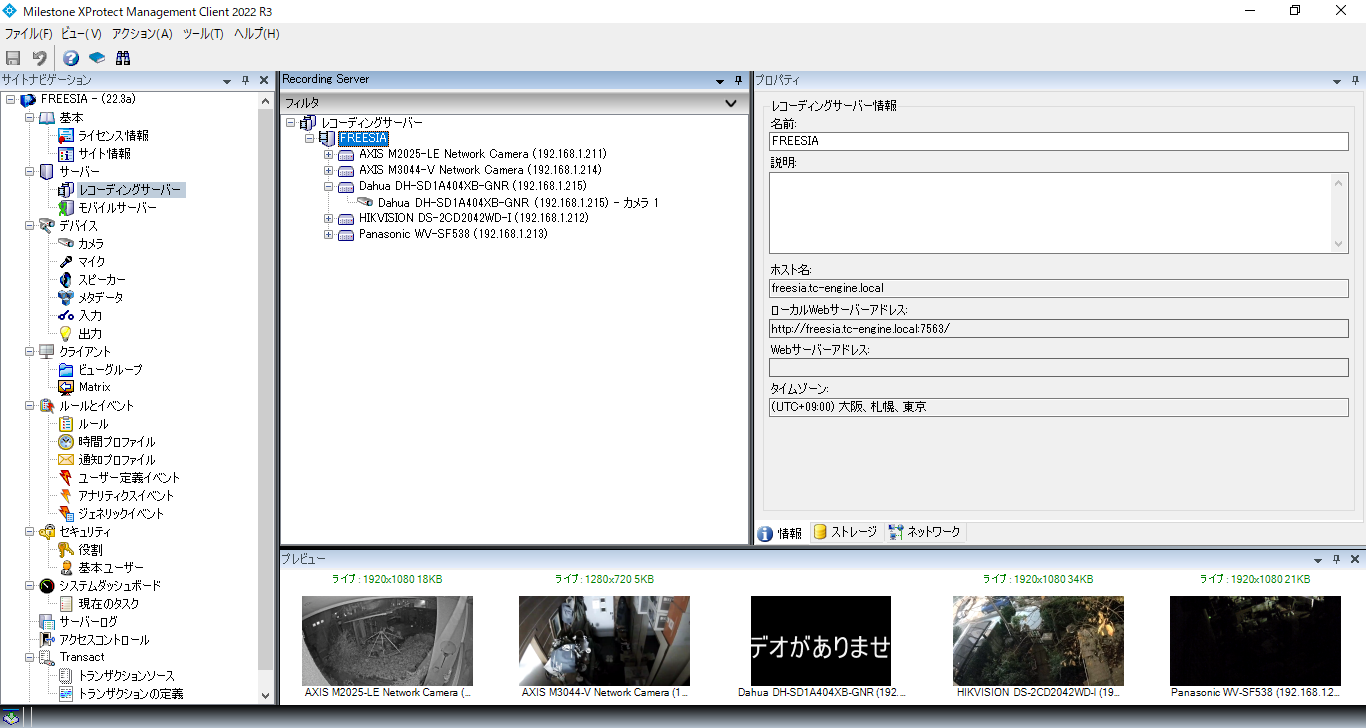Expand AXIS M2025-LE Network Camera node
This screenshot has width=1366, height=728.
328,154
